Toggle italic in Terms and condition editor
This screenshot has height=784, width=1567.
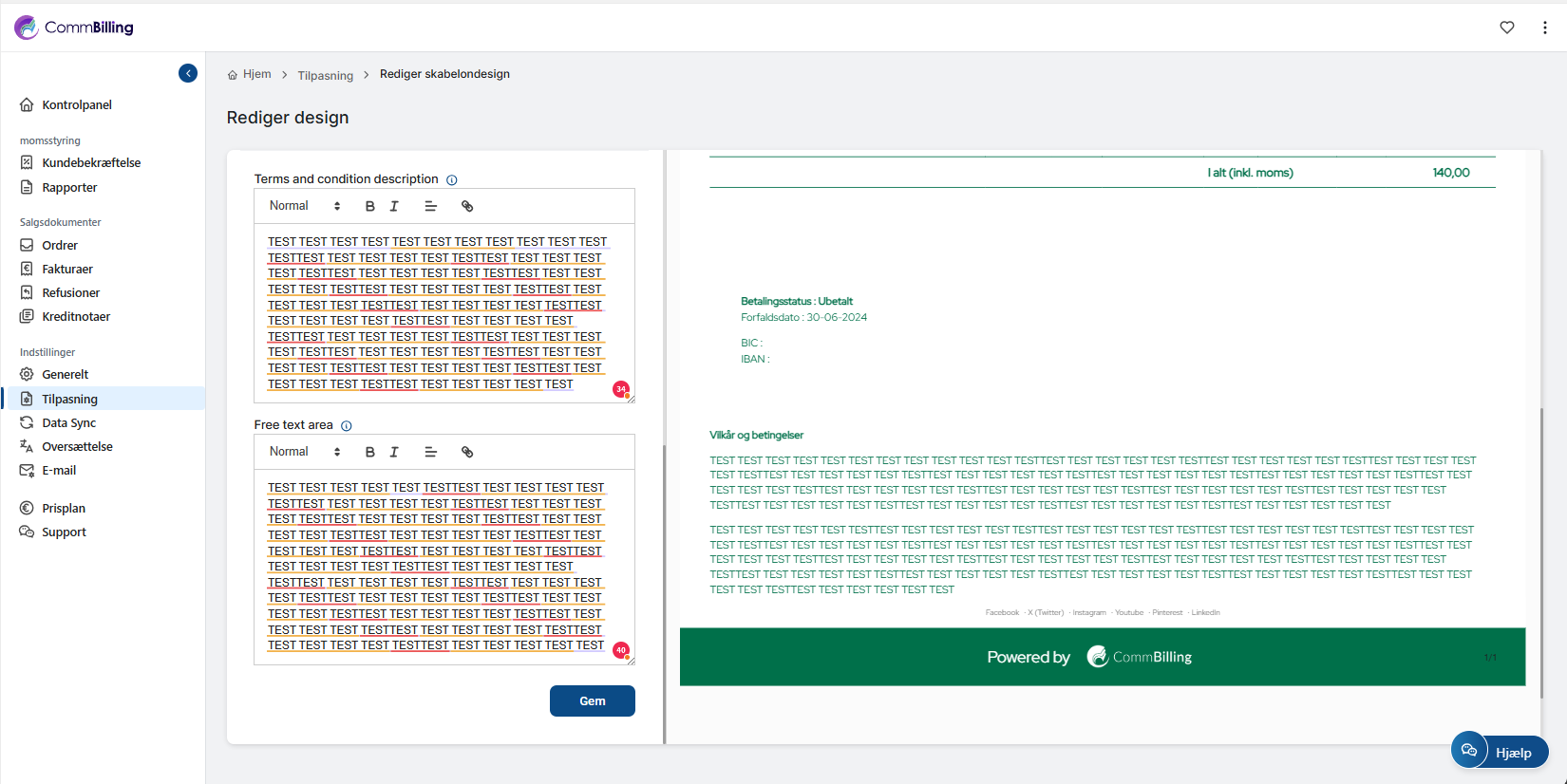(x=394, y=206)
